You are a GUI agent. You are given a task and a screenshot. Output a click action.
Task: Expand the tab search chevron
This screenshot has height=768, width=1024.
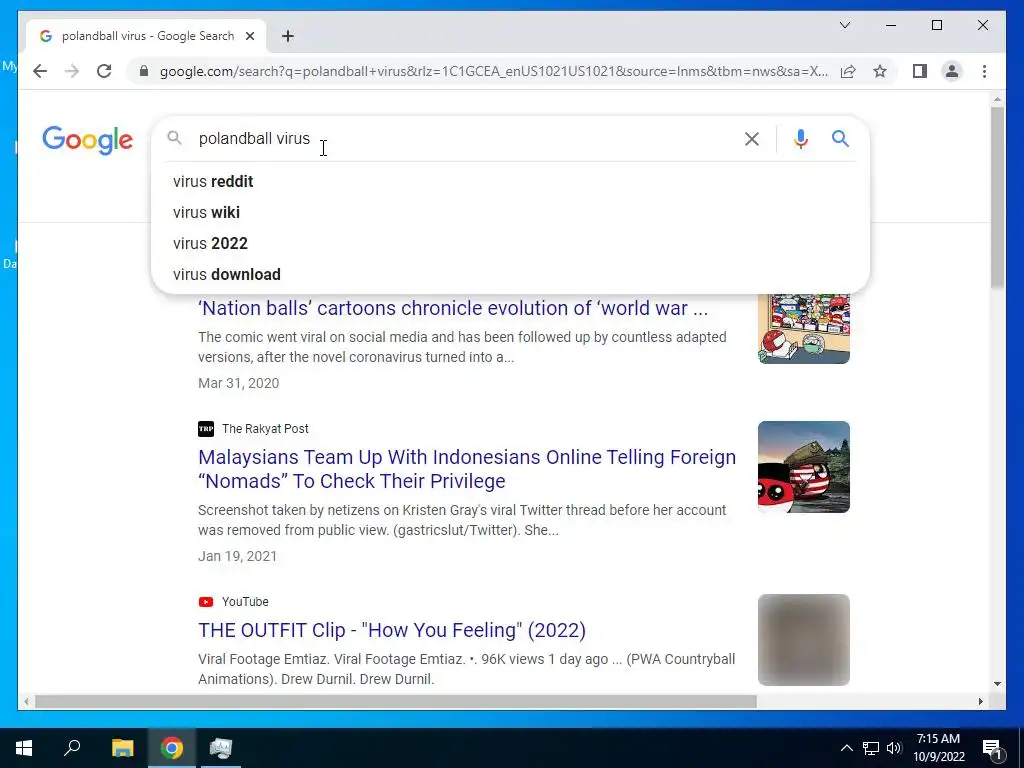coord(844,25)
